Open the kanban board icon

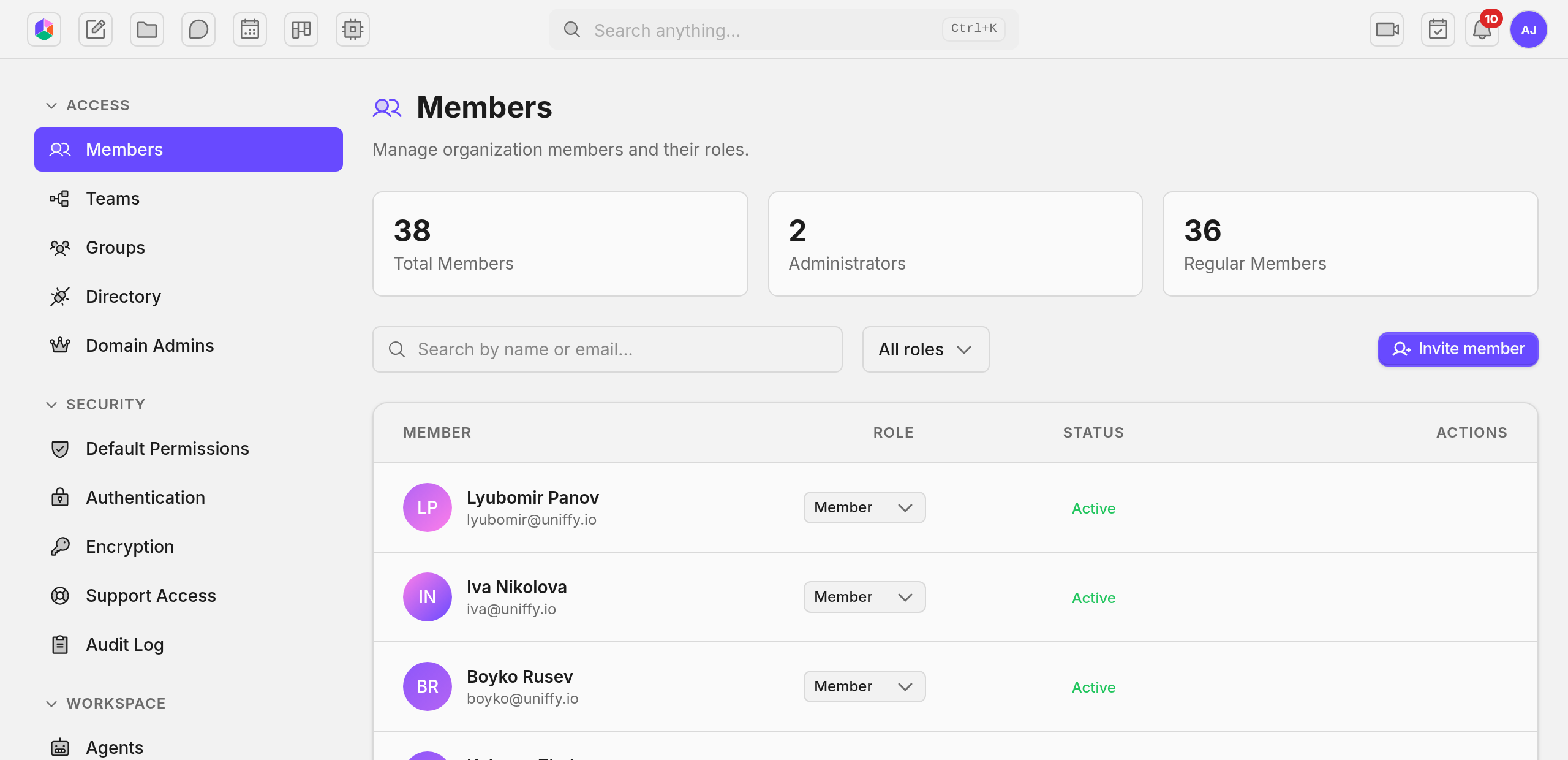[x=301, y=29]
